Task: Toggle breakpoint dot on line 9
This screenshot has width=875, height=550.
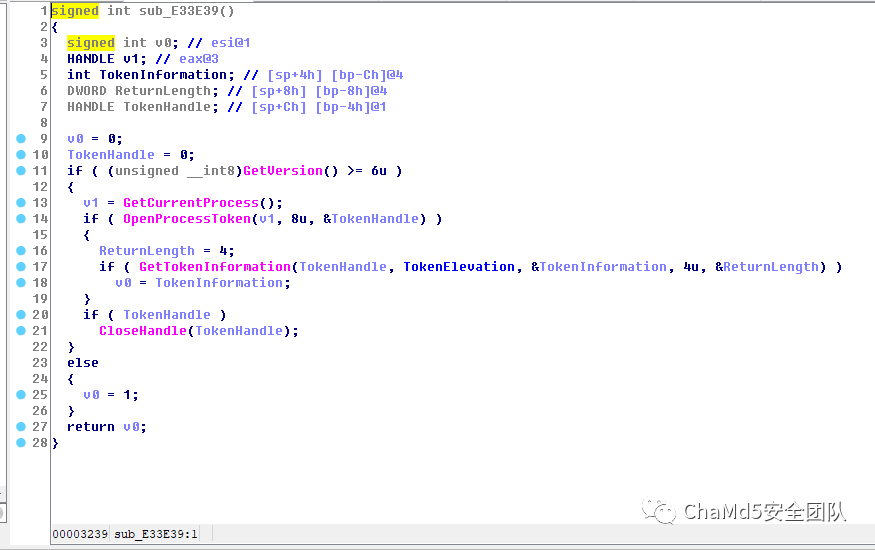Action: (x=21, y=138)
